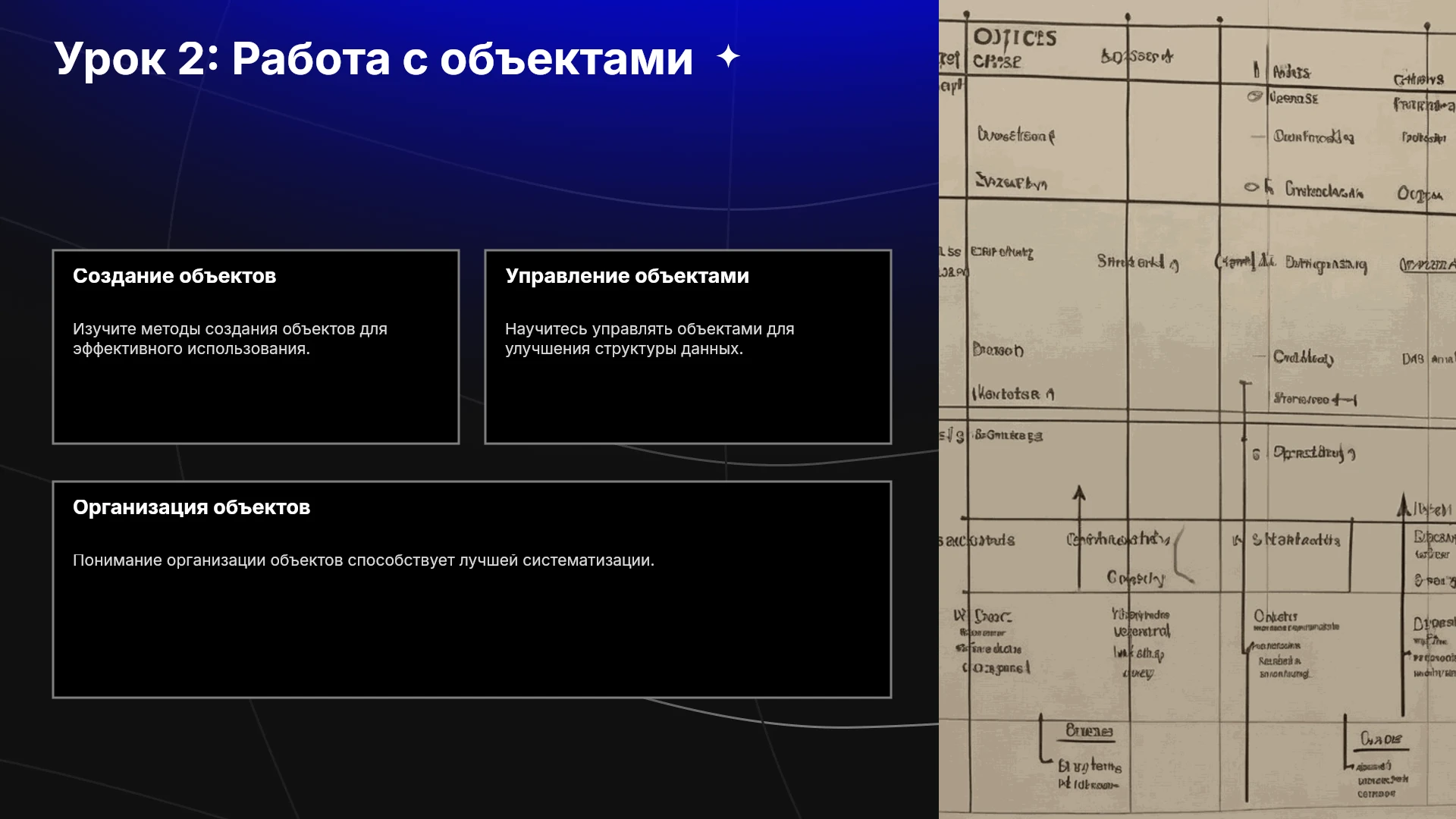The image size is (1456, 819).
Task: Click the small circle marker near 'Uoense' text
Action: click(1254, 96)
